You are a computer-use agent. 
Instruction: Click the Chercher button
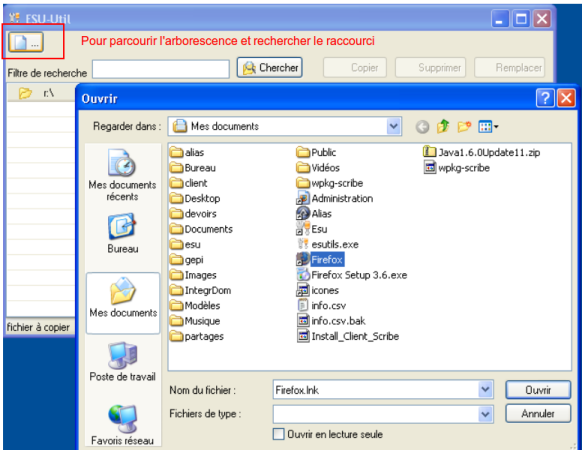[270, 68]
